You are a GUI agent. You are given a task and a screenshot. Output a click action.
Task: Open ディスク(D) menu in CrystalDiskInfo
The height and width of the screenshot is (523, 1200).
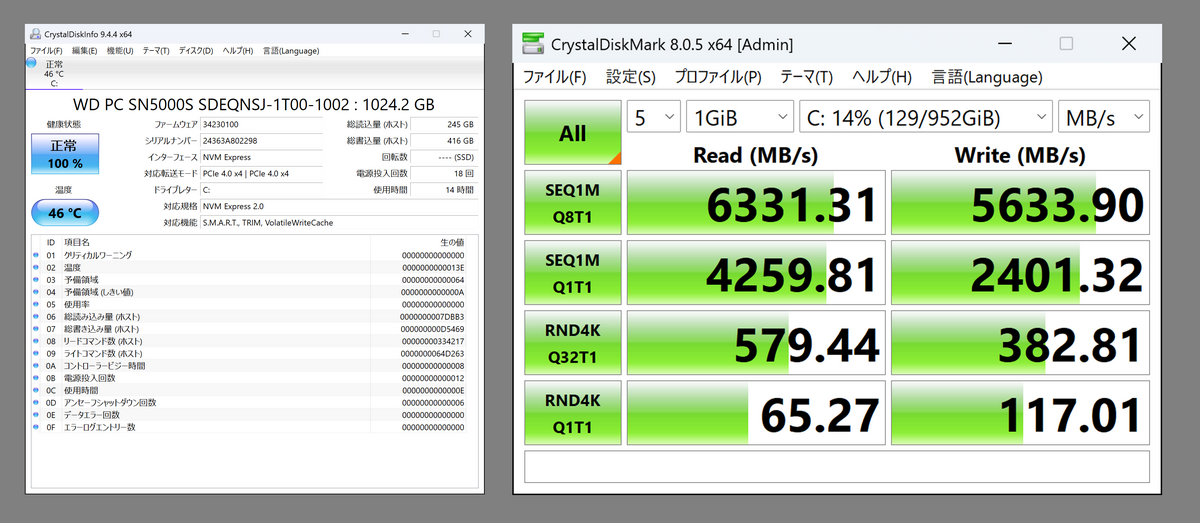(x=196, y=51)
